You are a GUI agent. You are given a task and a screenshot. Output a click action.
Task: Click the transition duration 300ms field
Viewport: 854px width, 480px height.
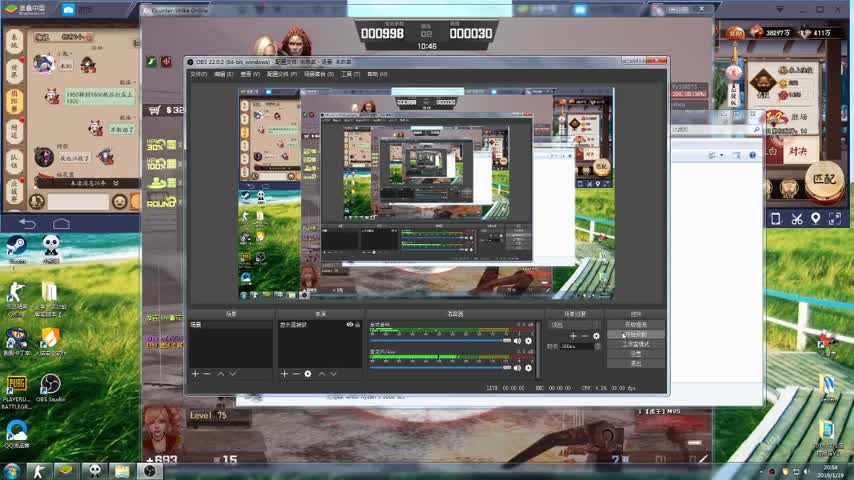click(577, 347)
